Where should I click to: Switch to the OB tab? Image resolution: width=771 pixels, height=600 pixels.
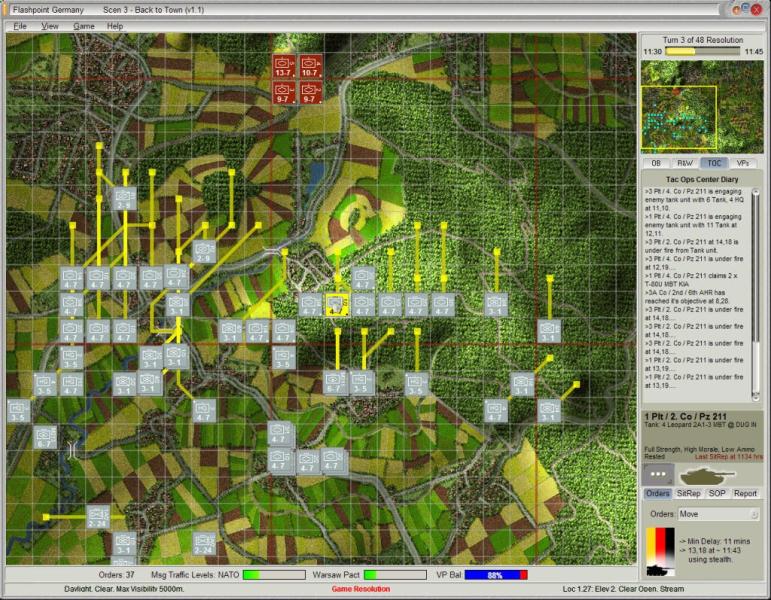pyautogui.click(x=657, y=162)
